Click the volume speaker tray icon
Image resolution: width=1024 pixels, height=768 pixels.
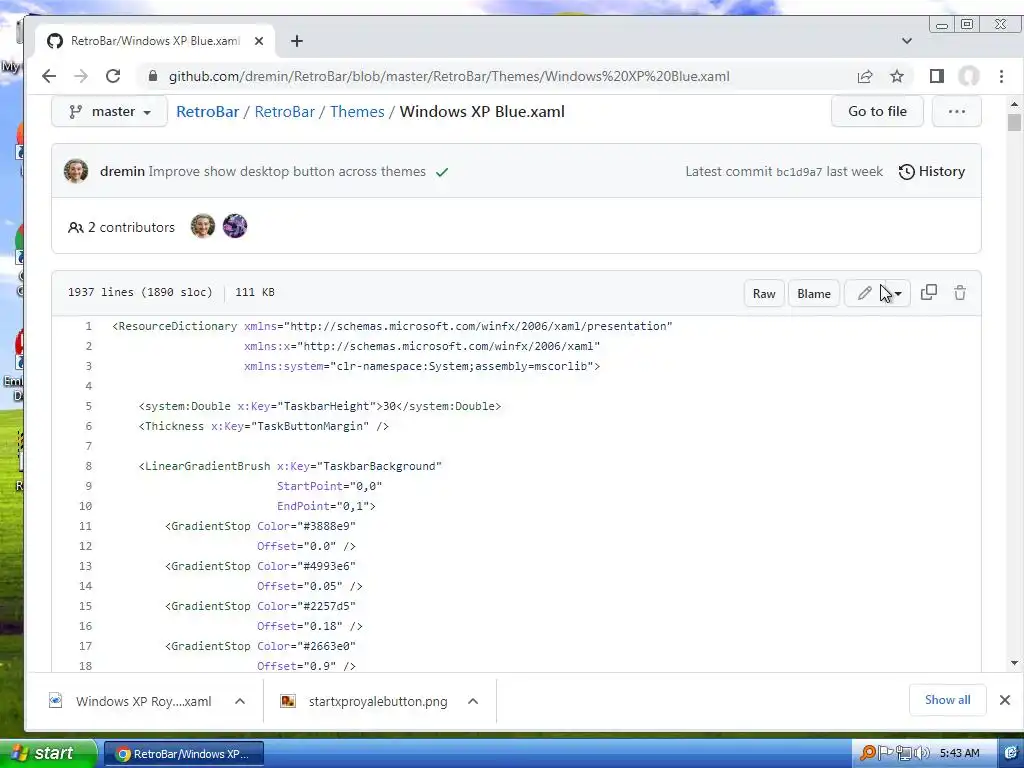922,754
